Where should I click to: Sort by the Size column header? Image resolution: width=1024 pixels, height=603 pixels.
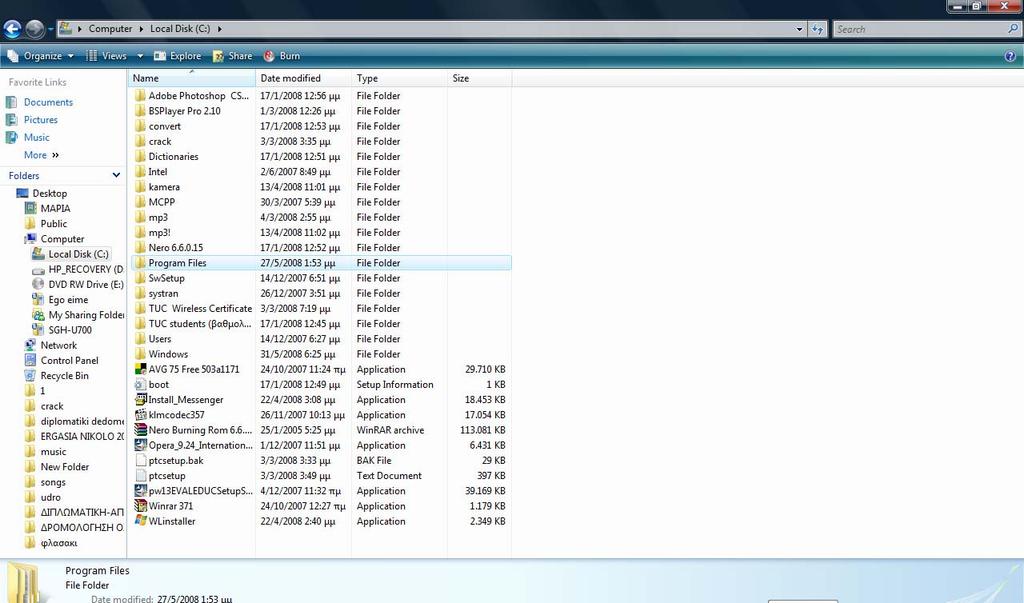(x=479, y=78)
